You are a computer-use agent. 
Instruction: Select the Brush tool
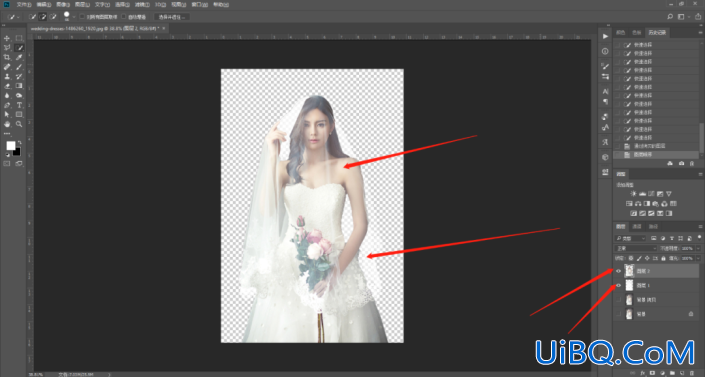coord(19,67)
